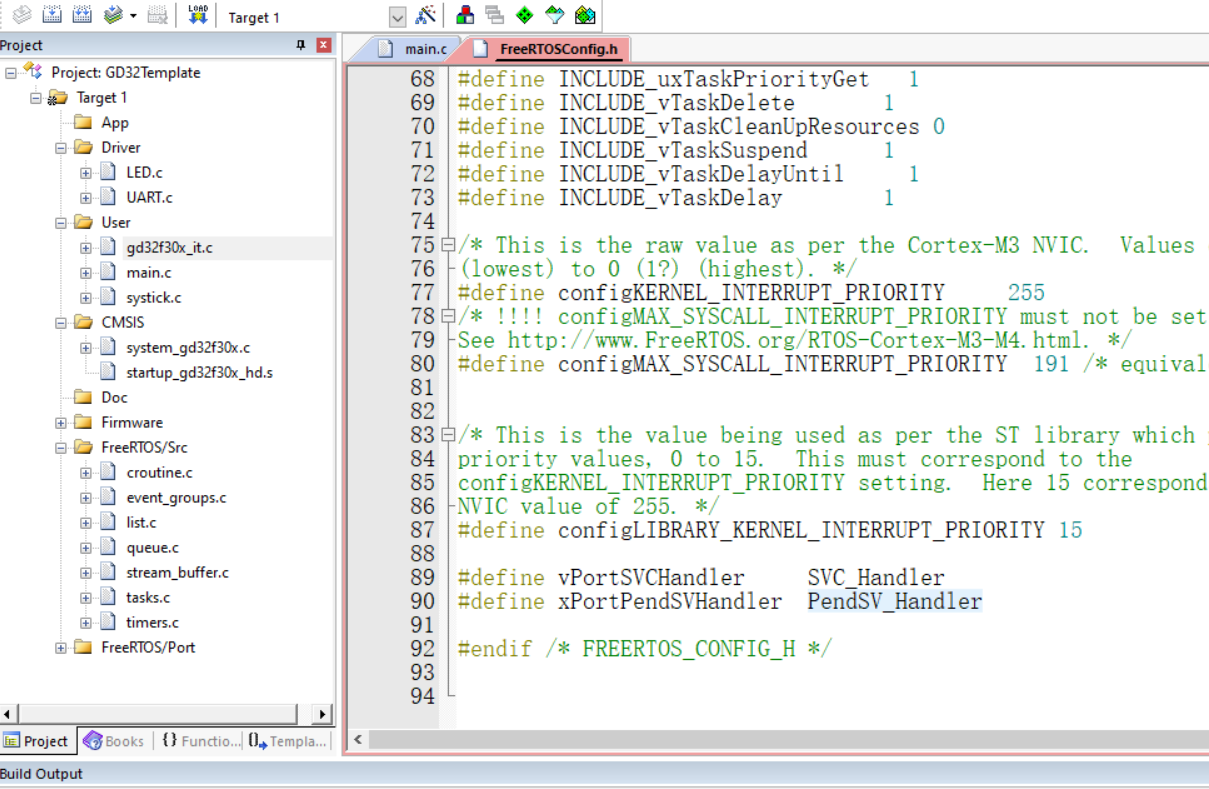Image resolution: width=1209 pixels, height=789 pixels.
Task: Click project panel scrollbar right arrow
Action: tap(322, 714)
